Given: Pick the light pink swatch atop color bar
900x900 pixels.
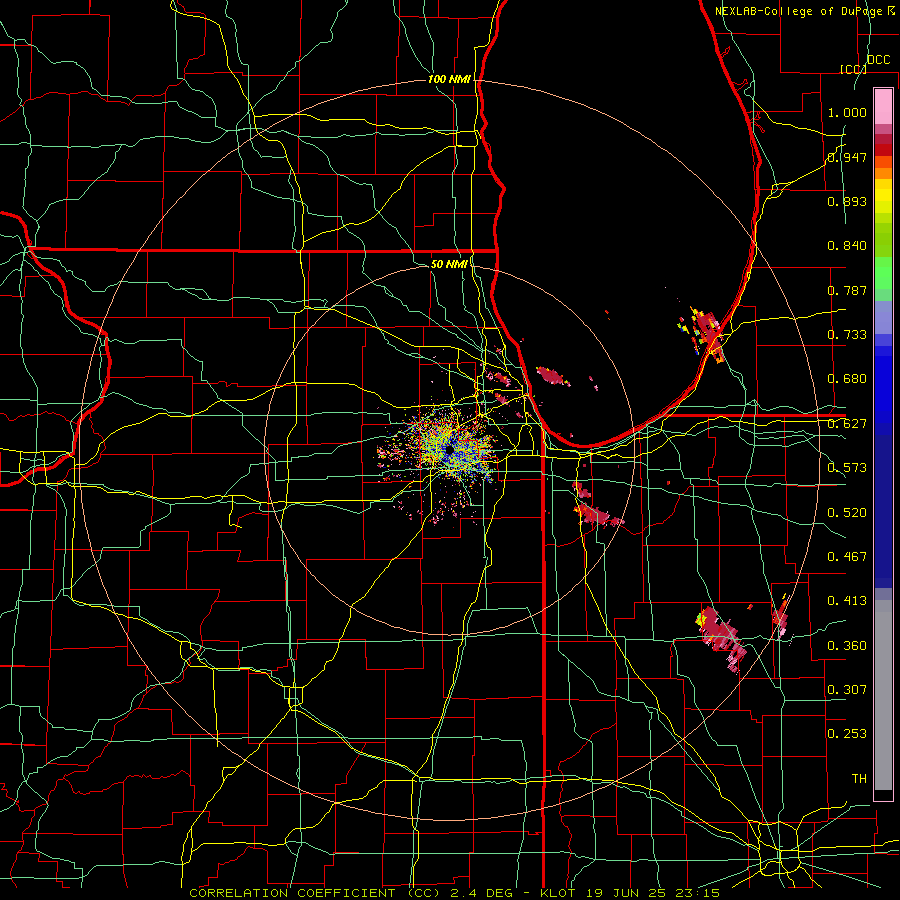Looking at the screenshot, I should [x=883, y=107].
